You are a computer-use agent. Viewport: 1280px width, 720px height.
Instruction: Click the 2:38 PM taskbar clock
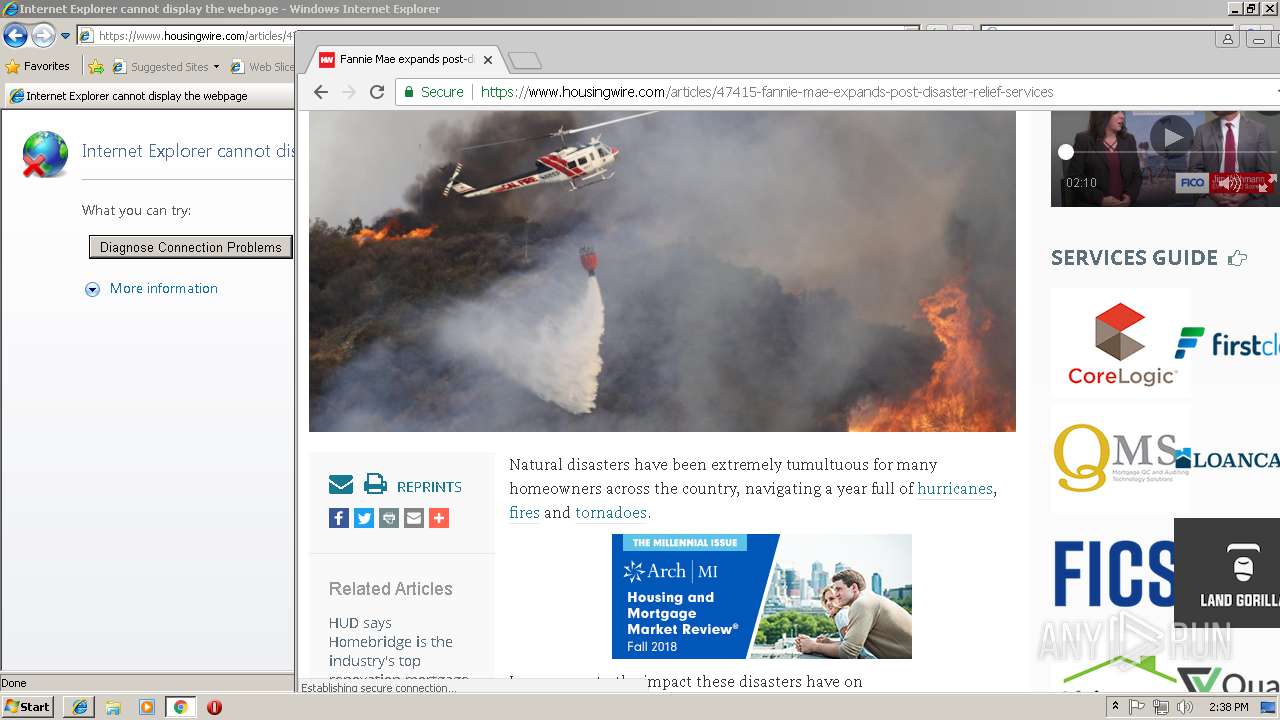(1228, 707)
